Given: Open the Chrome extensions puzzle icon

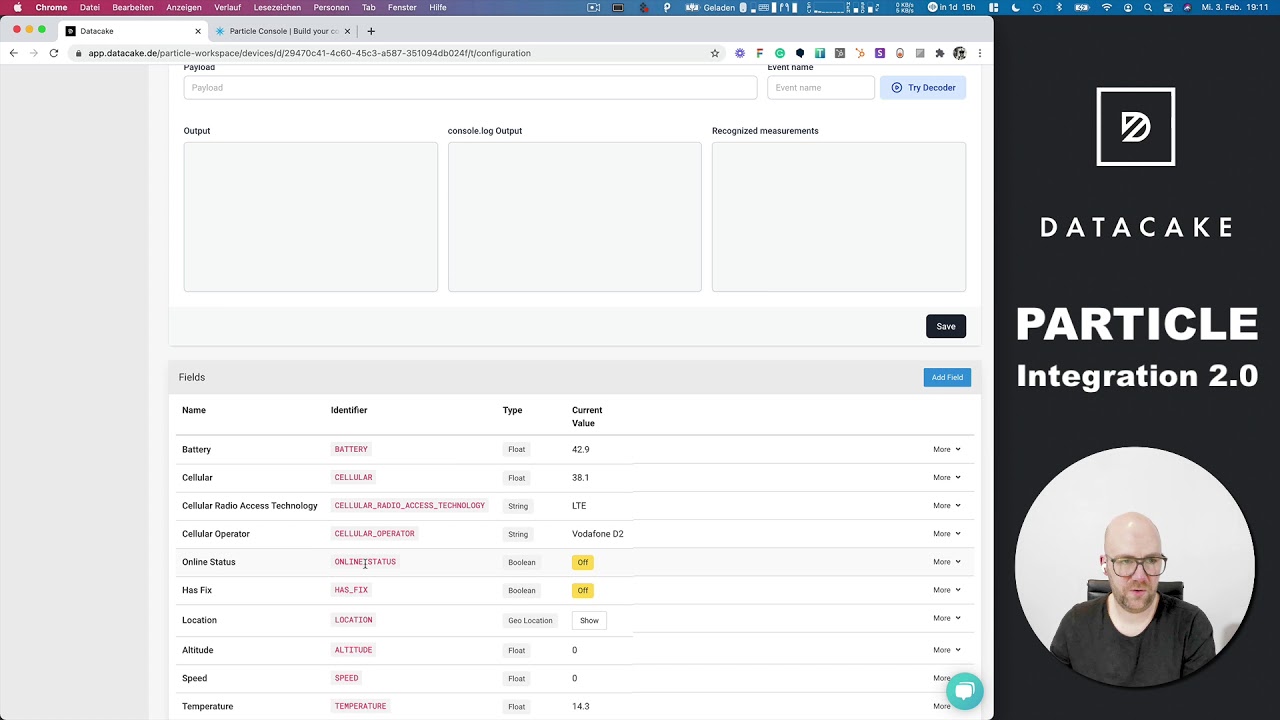Looking at the screenshot, I should click(940, 53).
